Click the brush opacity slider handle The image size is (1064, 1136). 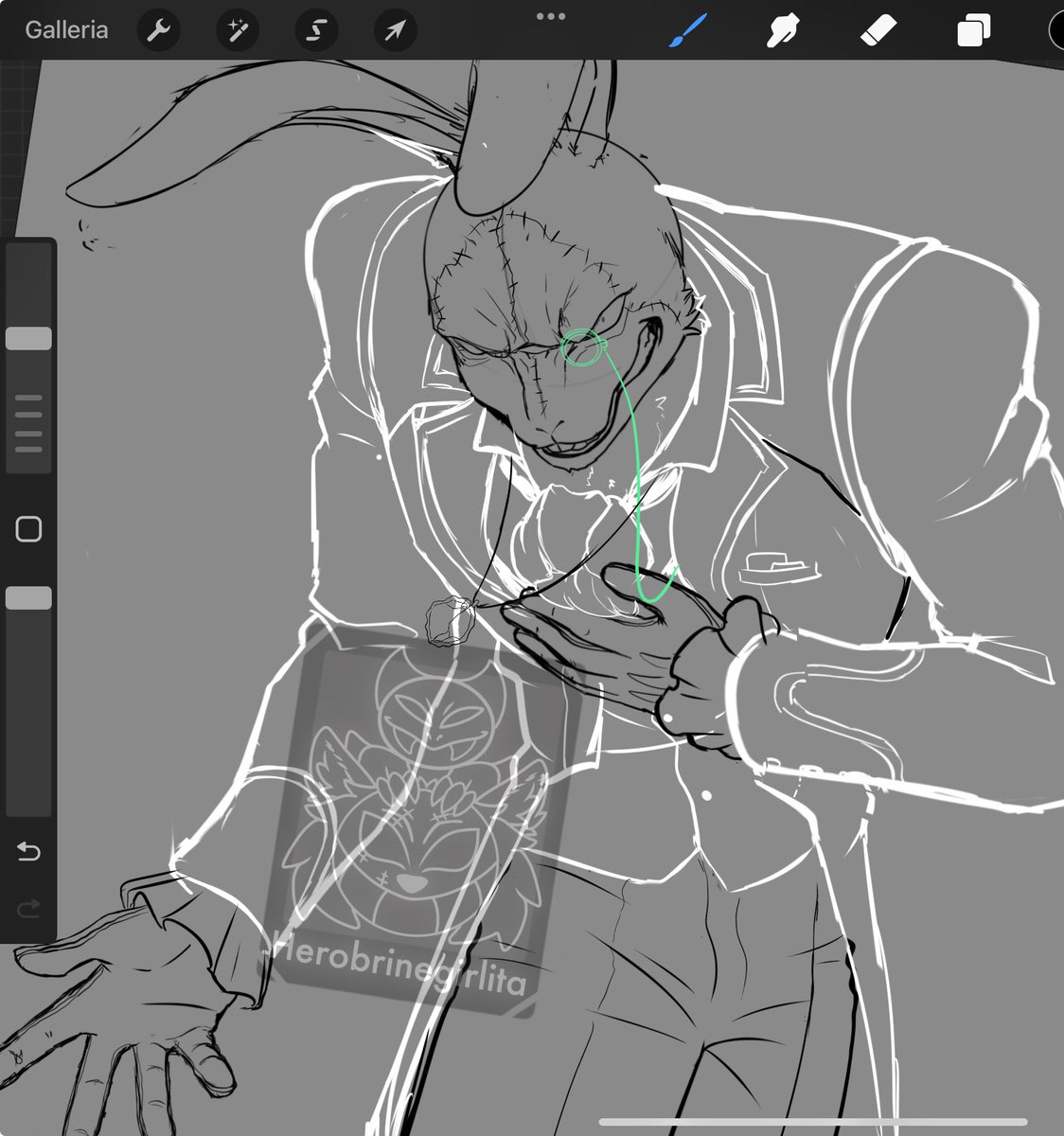pyautogui.click(x=28, y=597)
